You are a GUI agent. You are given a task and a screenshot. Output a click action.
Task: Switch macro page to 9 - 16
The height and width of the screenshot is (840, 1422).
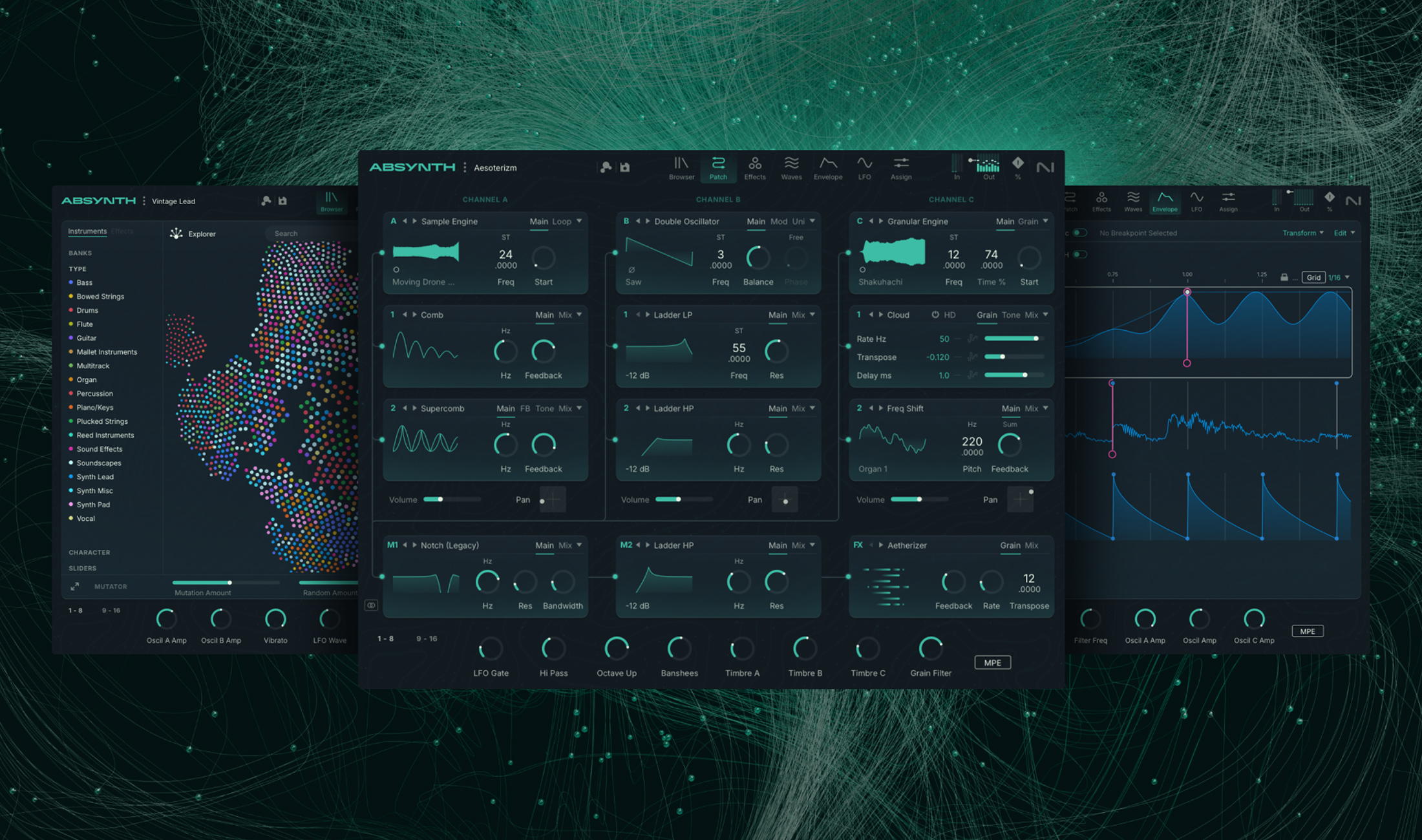(427, 638)
